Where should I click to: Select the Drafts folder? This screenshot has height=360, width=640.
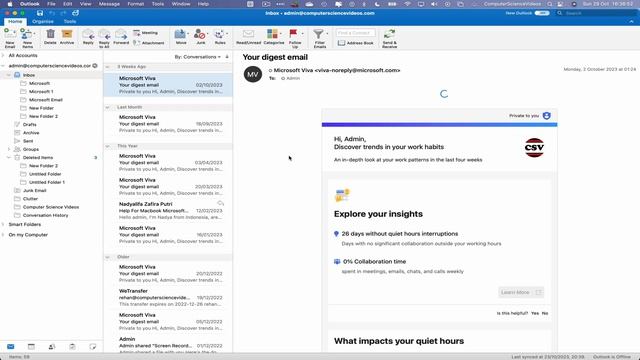[x=29, y=124]
